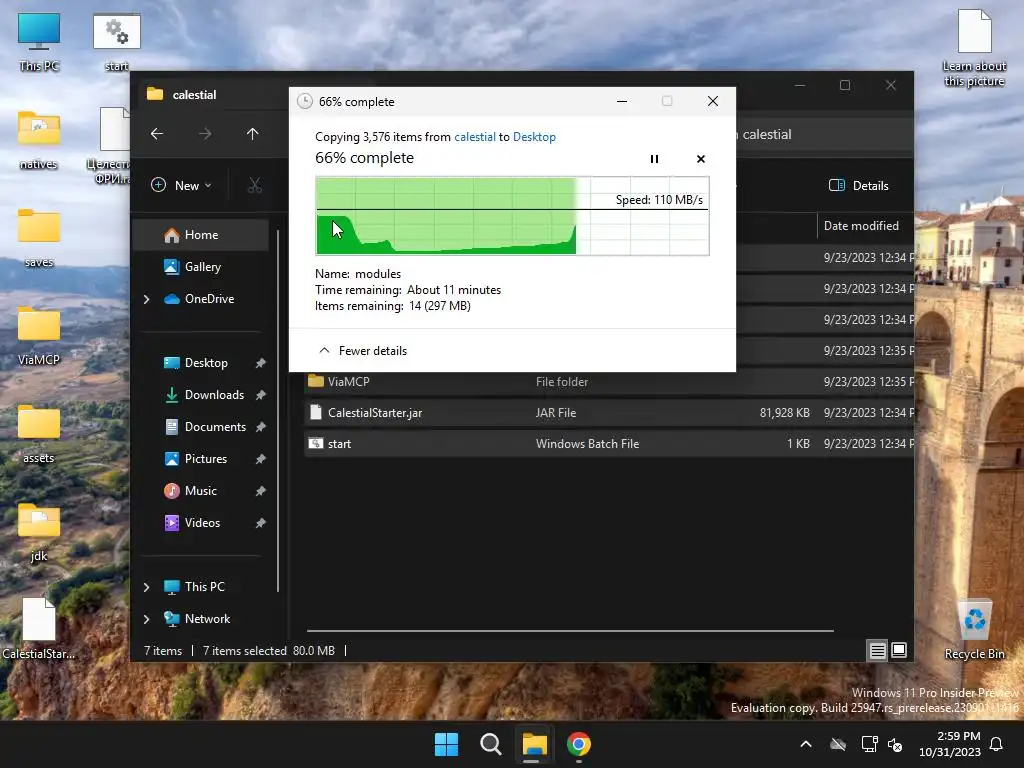Image resolution: width=1024 pixels, height=768 pixels.
Task: Select CalestialStarter file on desktop
Action: 39,629
